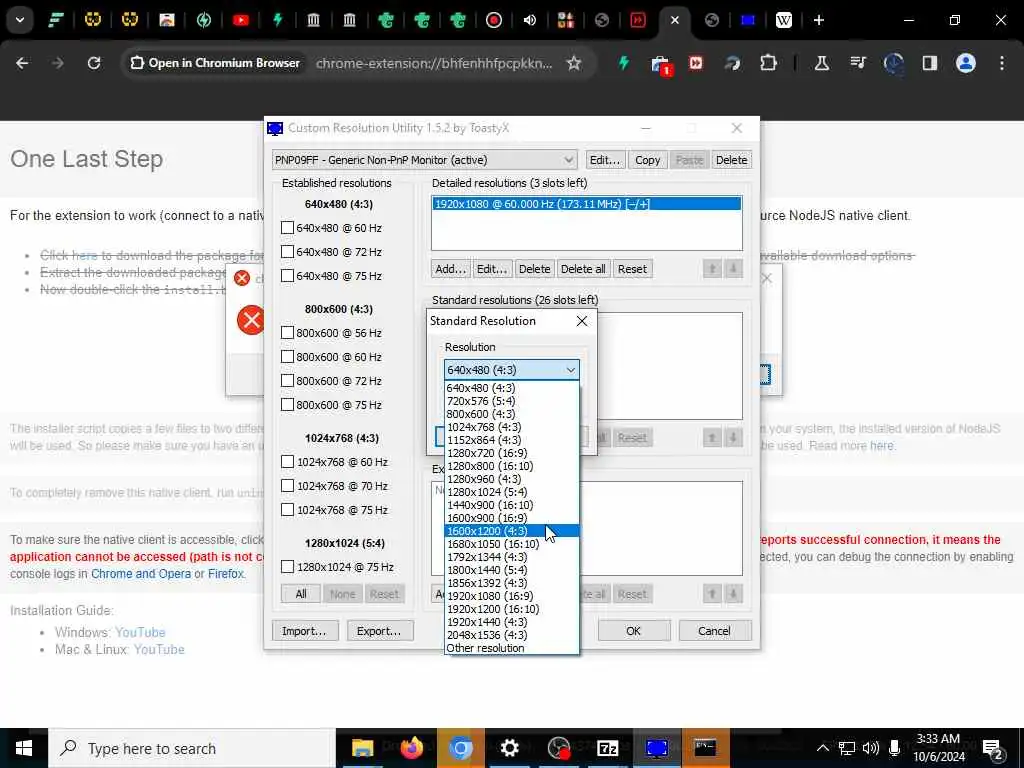The image size is (1024, 768).
Task: Confirm with the main OK button
Action: click(x=633, y=631)
